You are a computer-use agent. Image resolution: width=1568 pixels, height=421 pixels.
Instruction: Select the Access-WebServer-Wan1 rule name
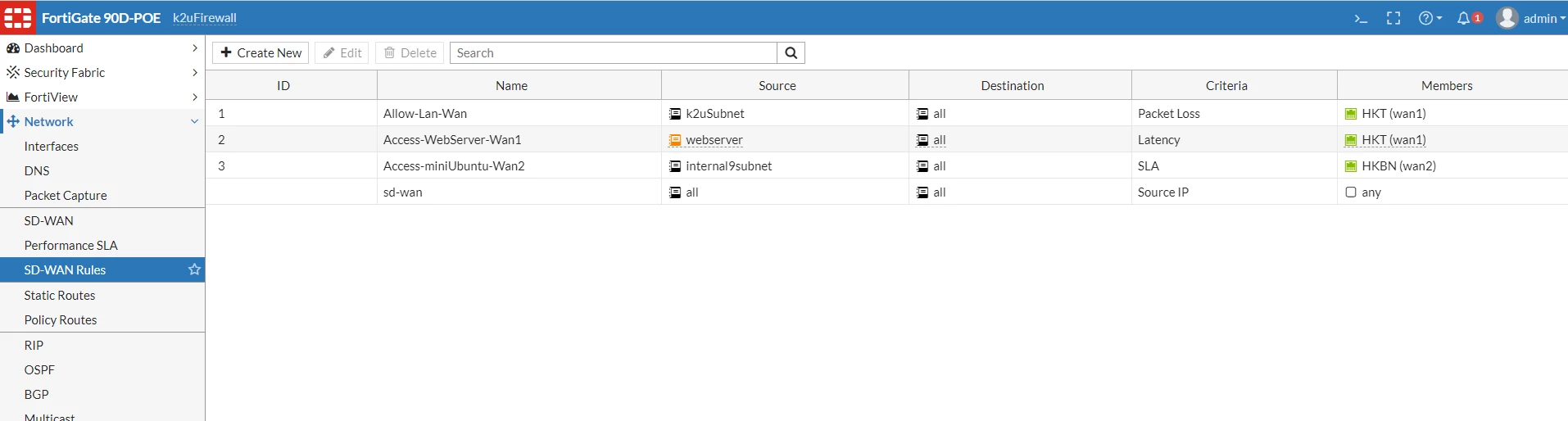[452, 140]
